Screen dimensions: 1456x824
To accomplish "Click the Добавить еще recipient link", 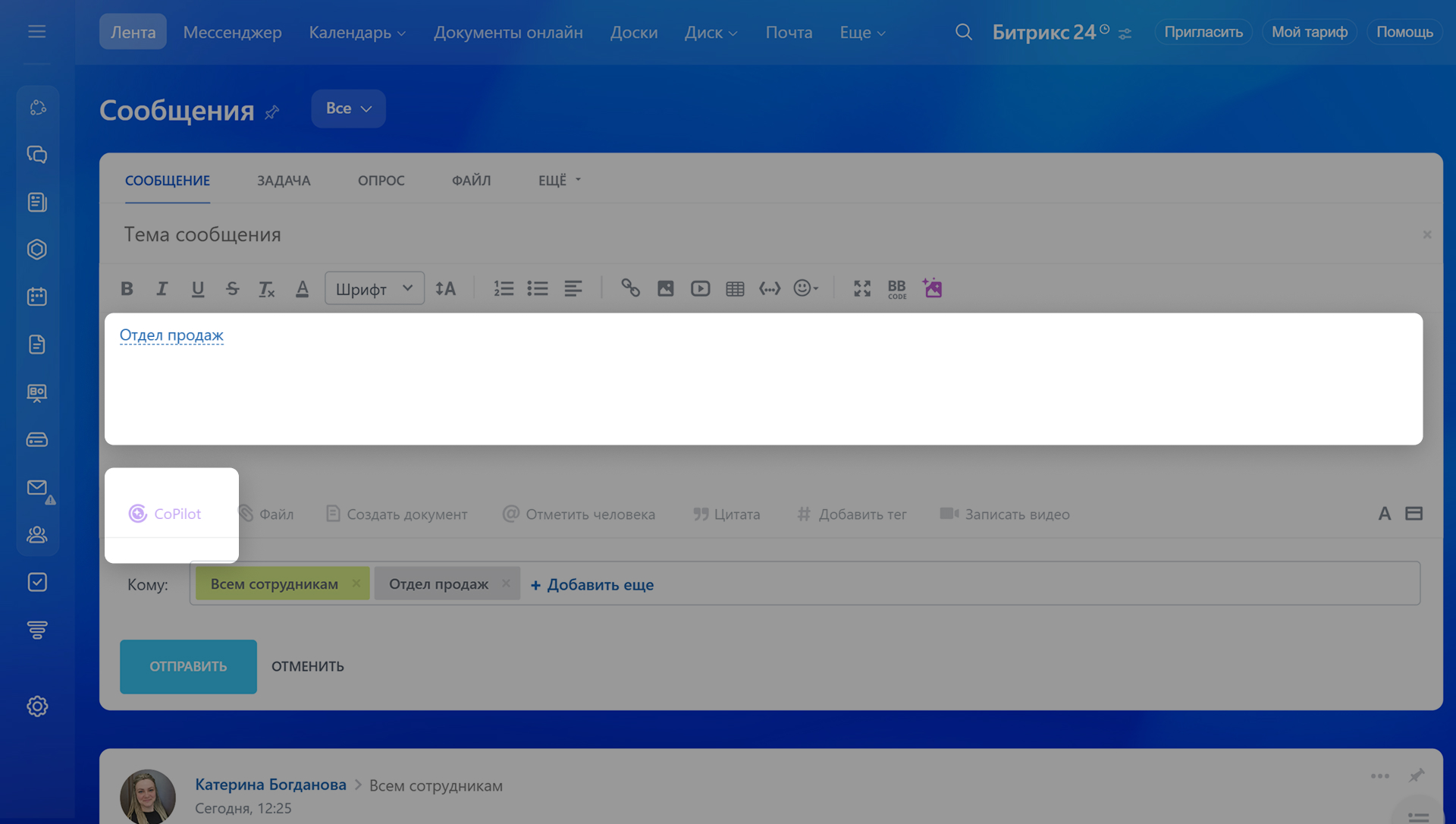I will (x=591, y=585).
